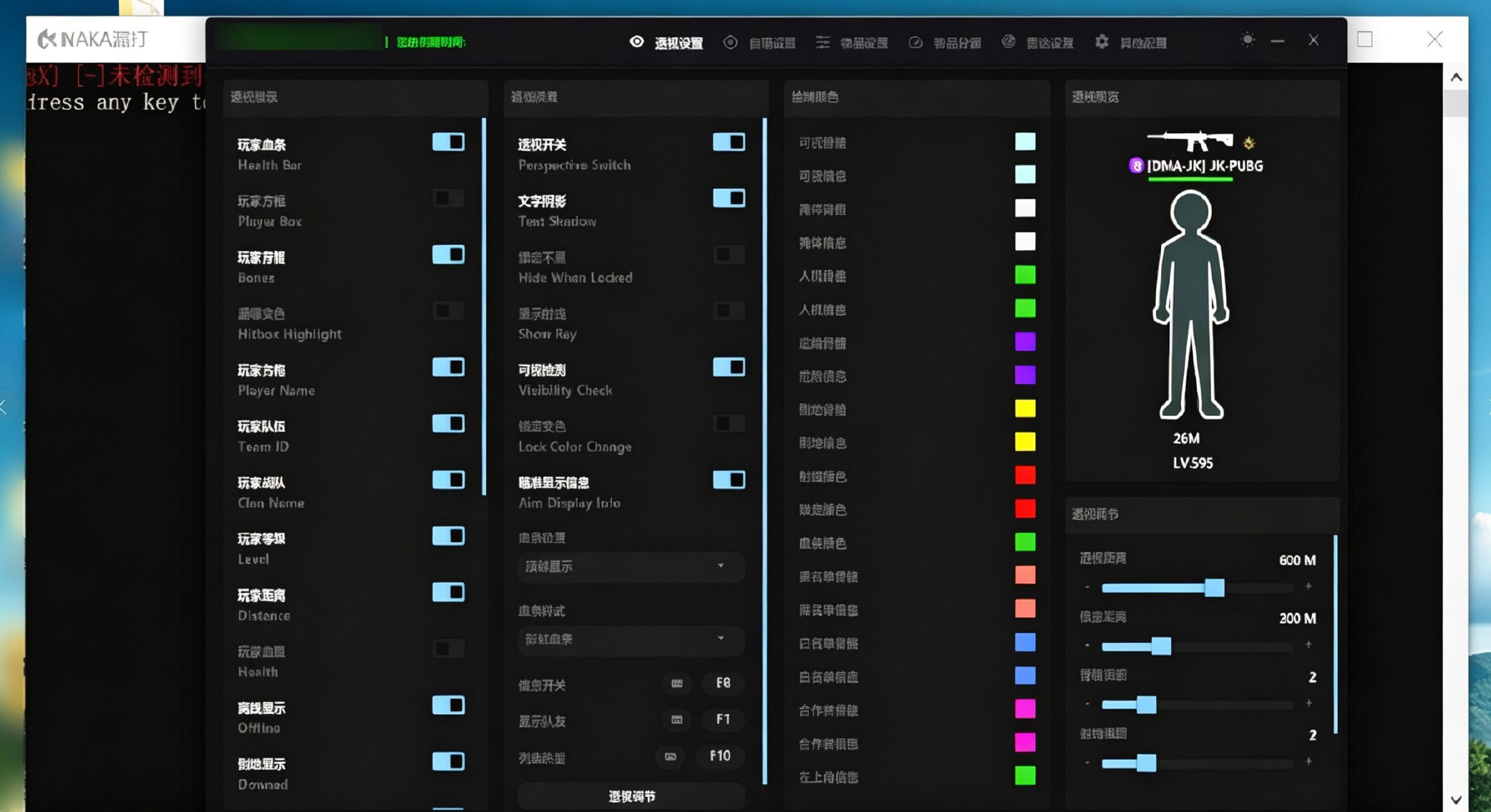Click the radar spiral icon in top bar
Viewport: 1491px width, 812px height.
[x=1009, y=42]
